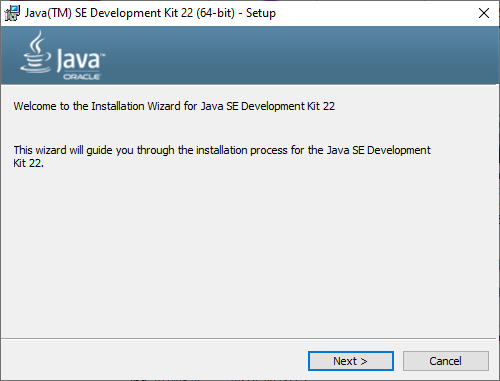Click the empty blue header banner area
The height and width of the screenshot is (381, 500).
pyautogui.click(x=300, y=55)
